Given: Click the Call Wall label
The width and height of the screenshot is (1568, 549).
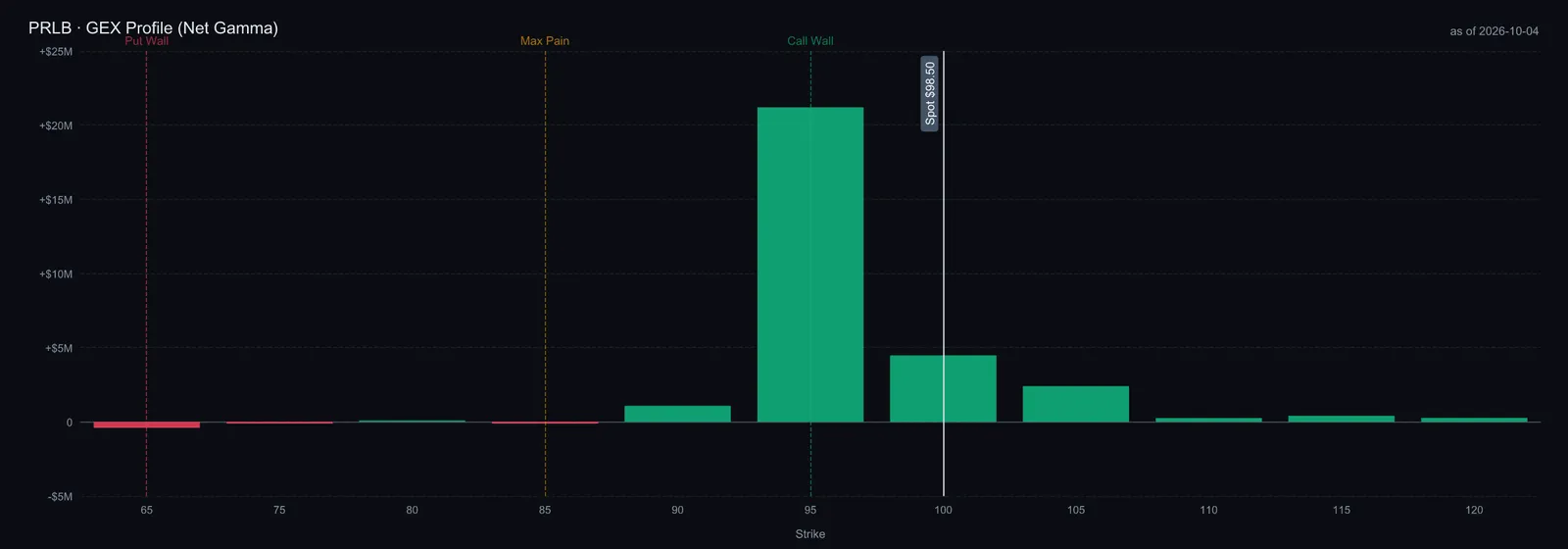Looking at the screenshot, I should (810, 41).
